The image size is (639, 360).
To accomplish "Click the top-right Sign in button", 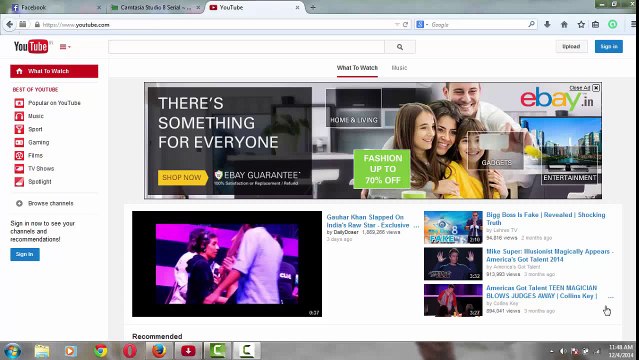I will (x=608, y=46).
